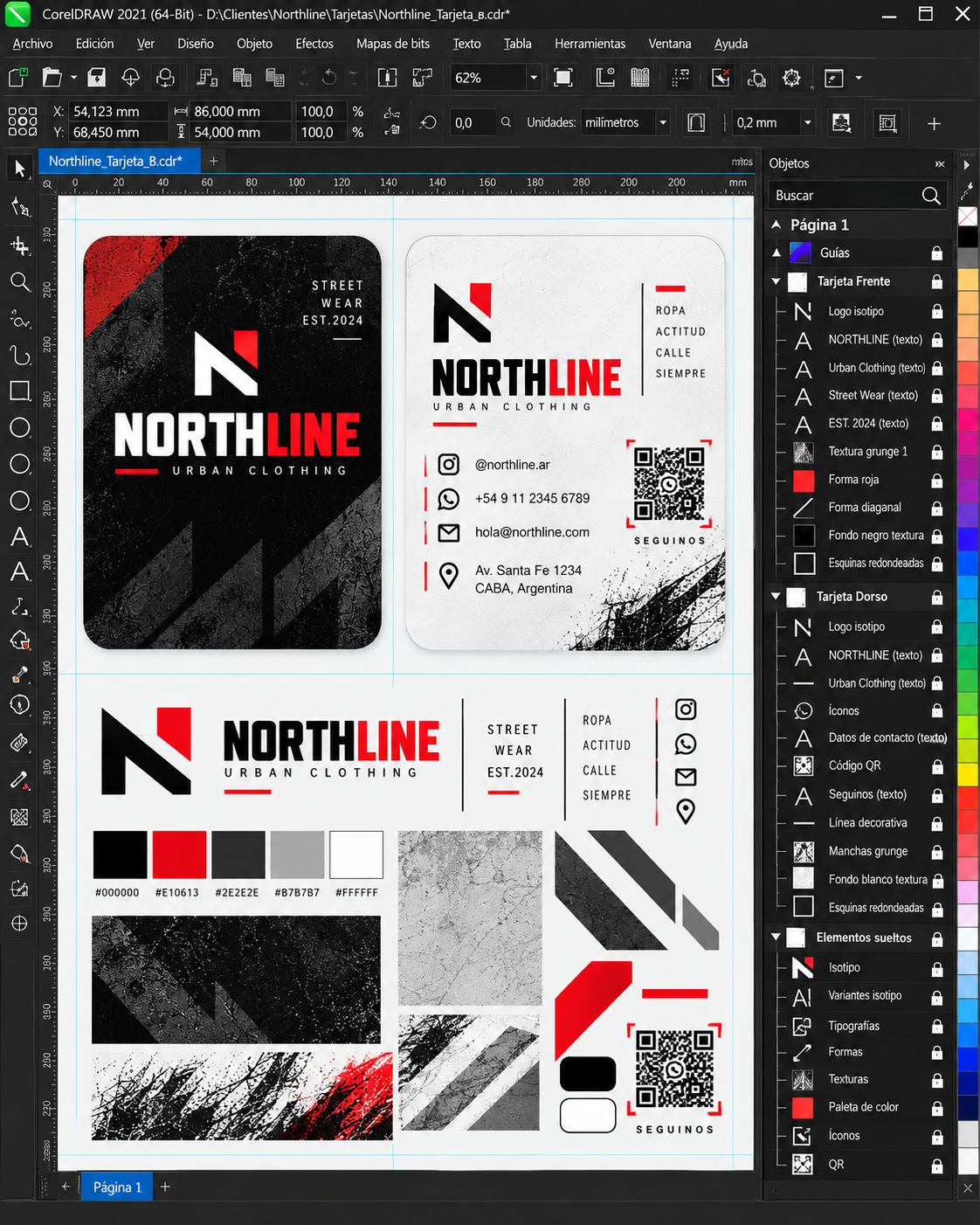
Task: Open new document tab plus button
Action: click(x=213, y=161)
